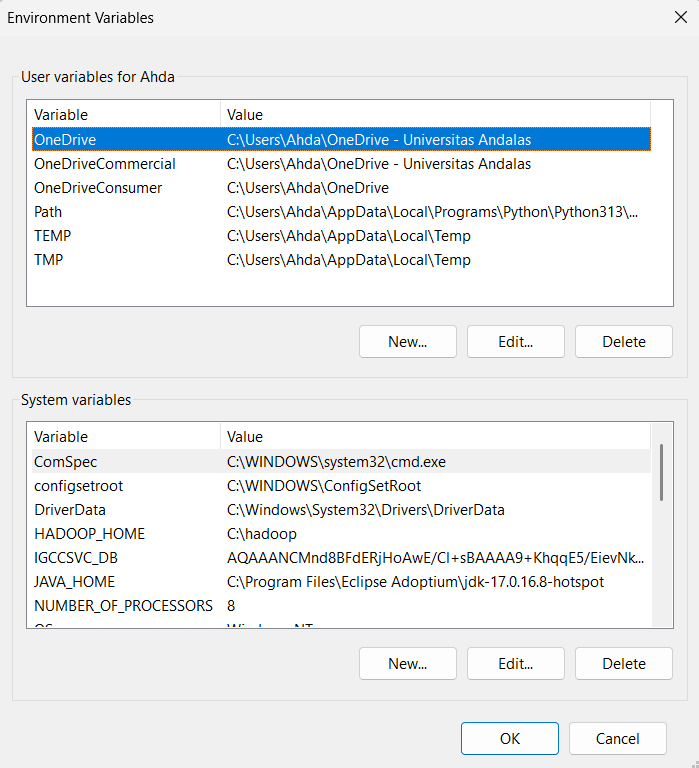The width and height of the screenshot is (699, 768).
Task: Select the OneDriveConsumer variable row
Action: [x=98, y=188]
